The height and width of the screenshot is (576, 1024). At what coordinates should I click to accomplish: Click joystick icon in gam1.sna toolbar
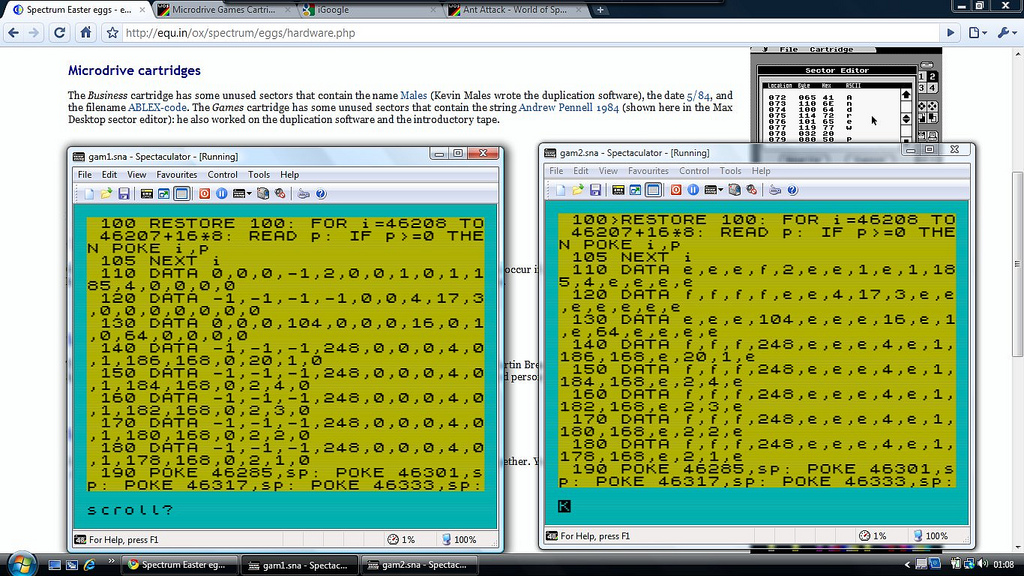(x=304, y=194)
